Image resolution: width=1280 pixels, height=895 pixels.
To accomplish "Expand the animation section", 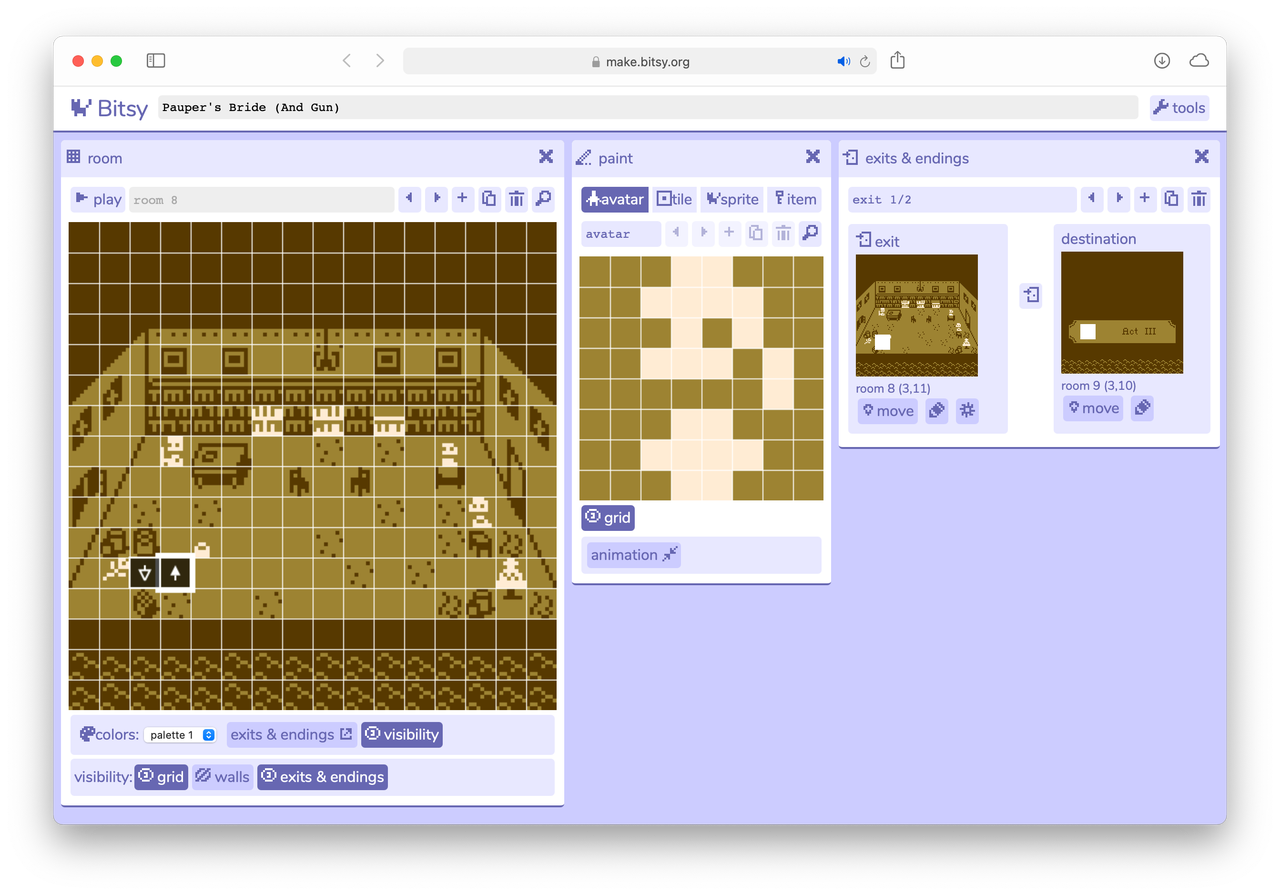I will click(x=634, y=555).
